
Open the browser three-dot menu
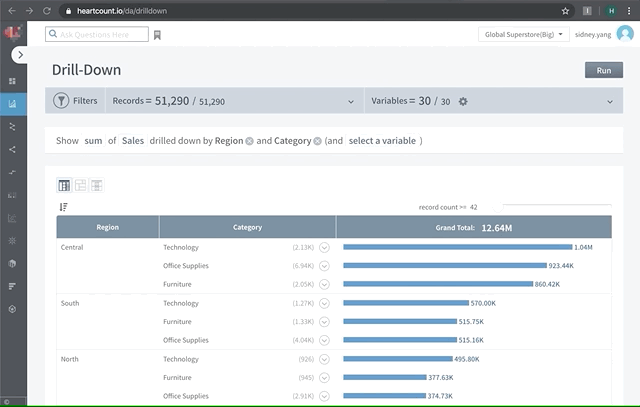629,11
